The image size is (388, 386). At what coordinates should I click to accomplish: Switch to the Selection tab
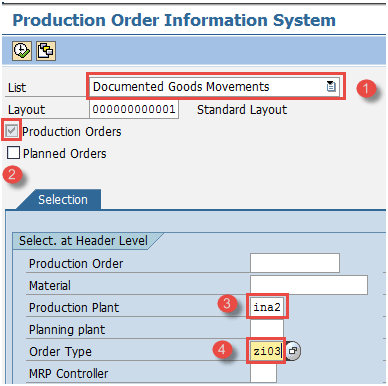pyautogui.click(x=63, y=200)
